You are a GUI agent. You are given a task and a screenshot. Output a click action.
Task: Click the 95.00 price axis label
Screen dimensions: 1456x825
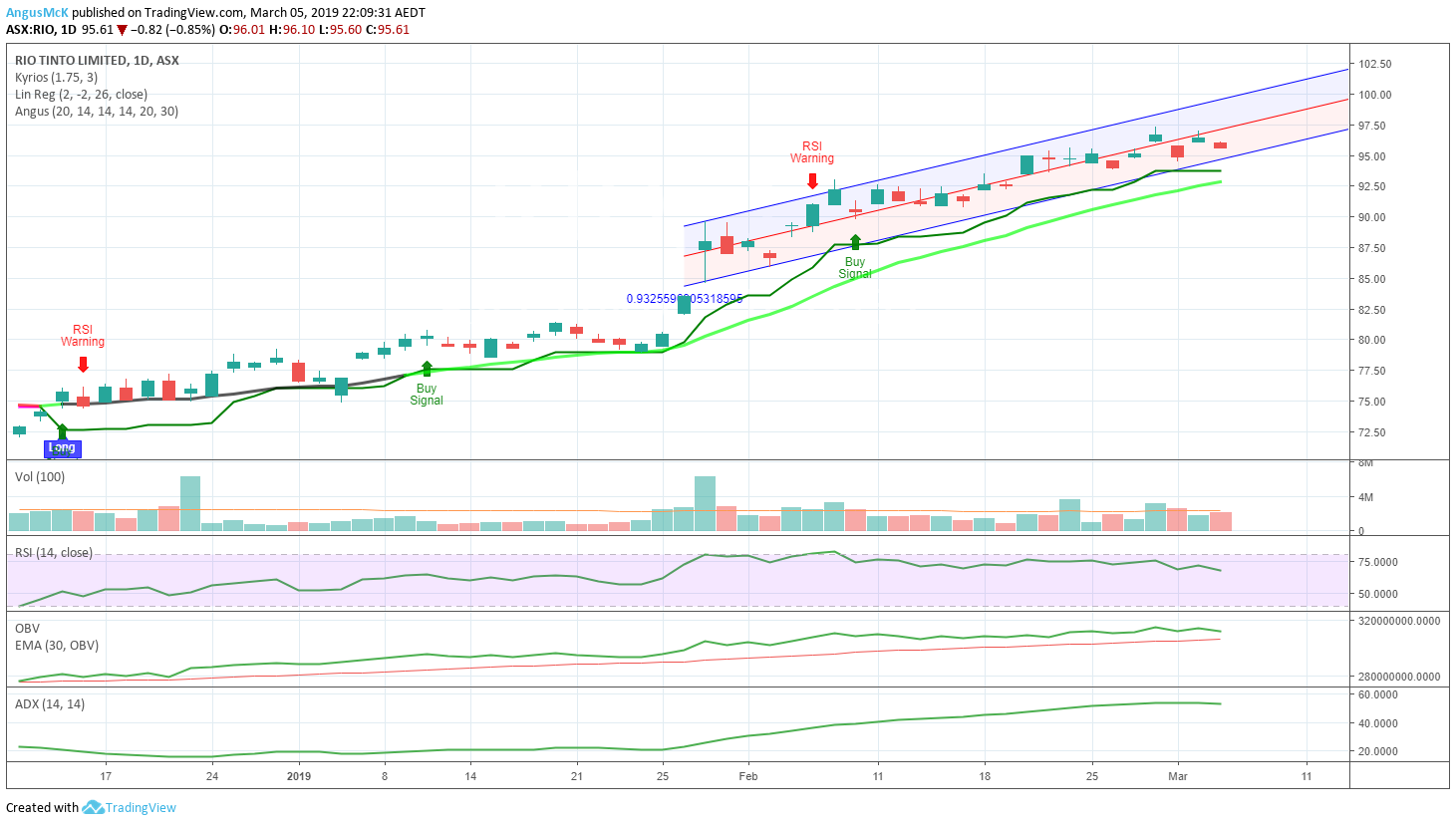tap(1372, 156)
